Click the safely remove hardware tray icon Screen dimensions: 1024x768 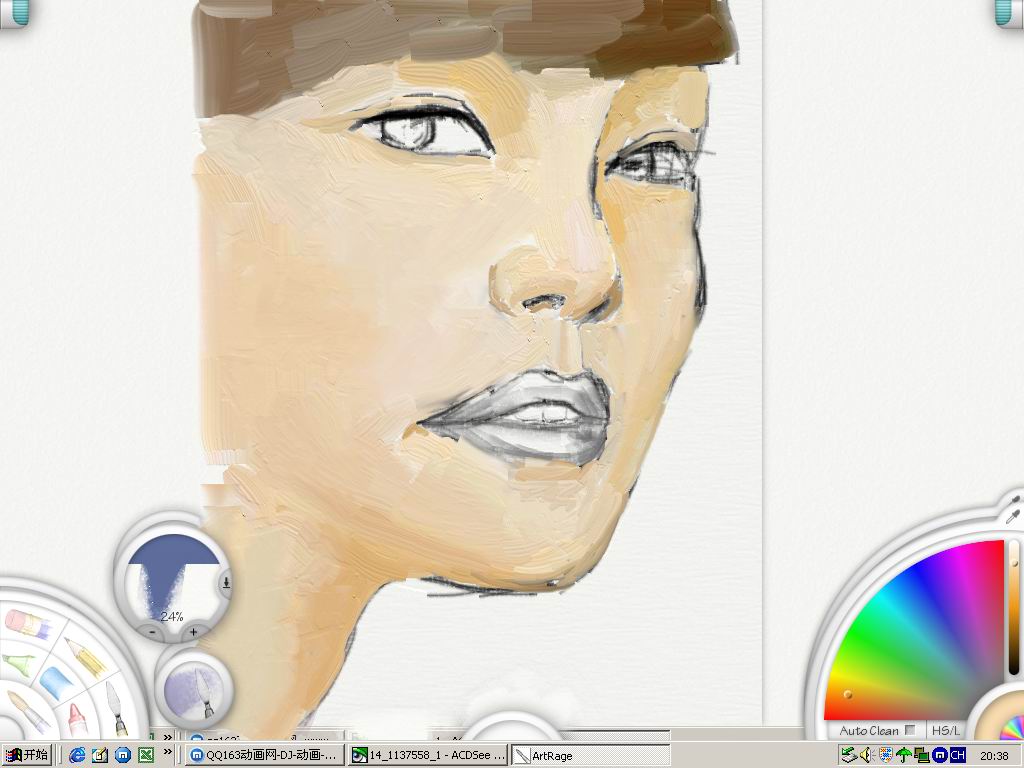tap(848, 755)
